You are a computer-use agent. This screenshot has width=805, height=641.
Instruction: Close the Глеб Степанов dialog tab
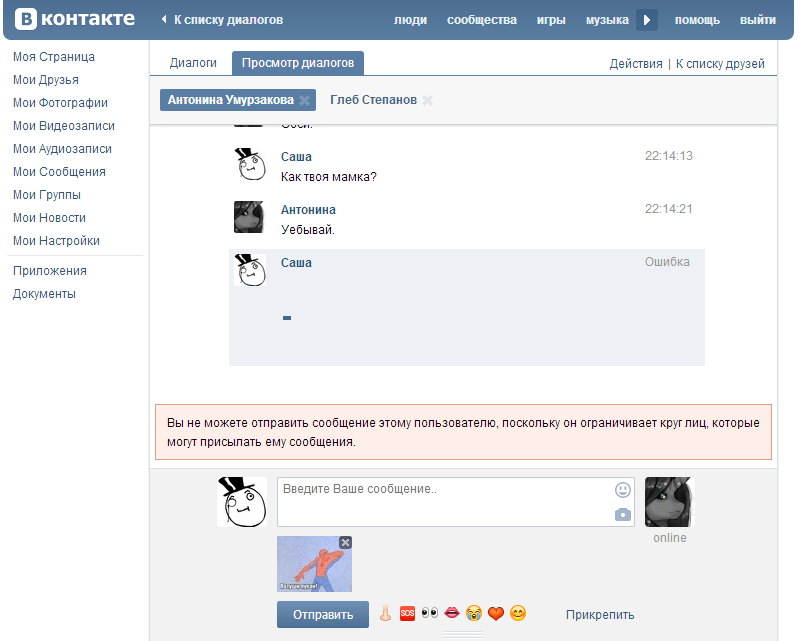point(427,100)
